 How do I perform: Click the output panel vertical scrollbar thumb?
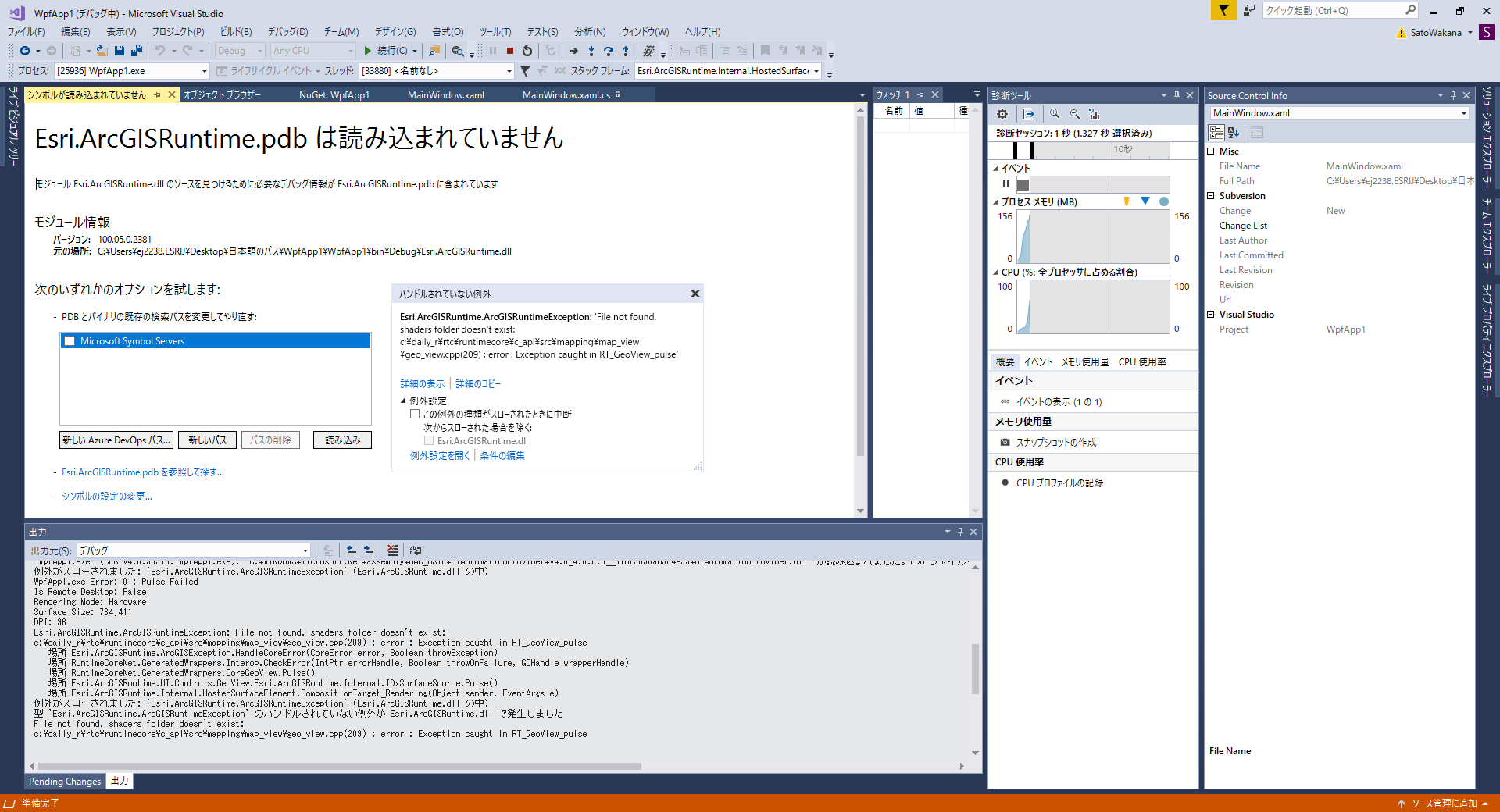pos(975,669)
